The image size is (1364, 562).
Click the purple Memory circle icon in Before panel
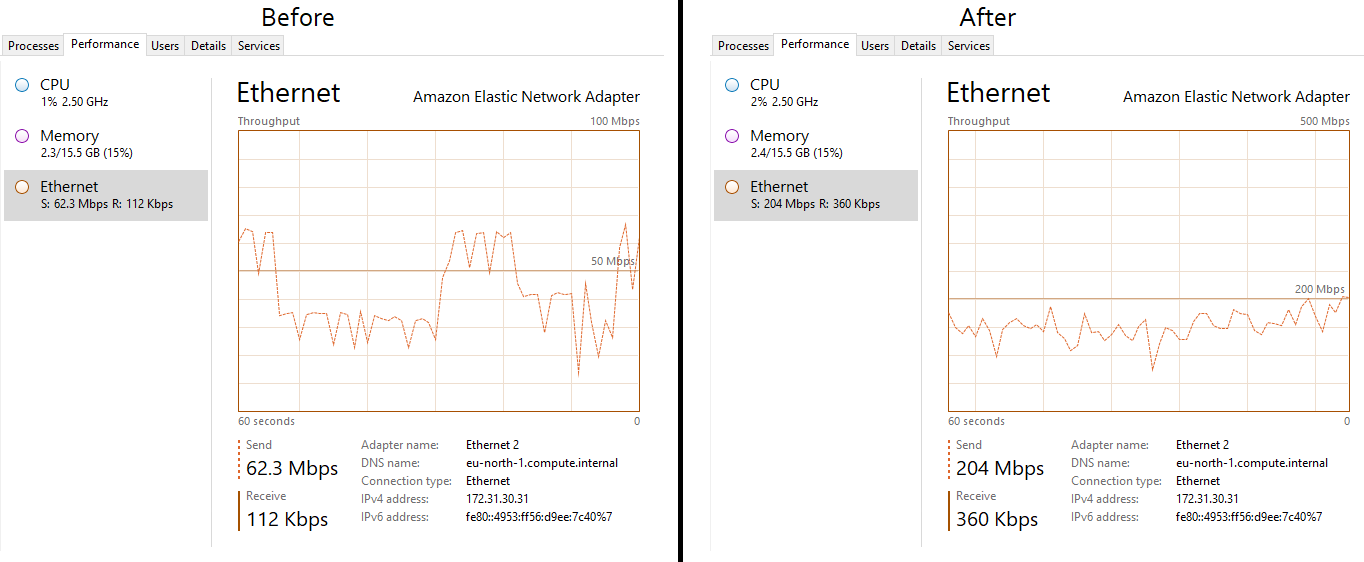coord(22,136)
